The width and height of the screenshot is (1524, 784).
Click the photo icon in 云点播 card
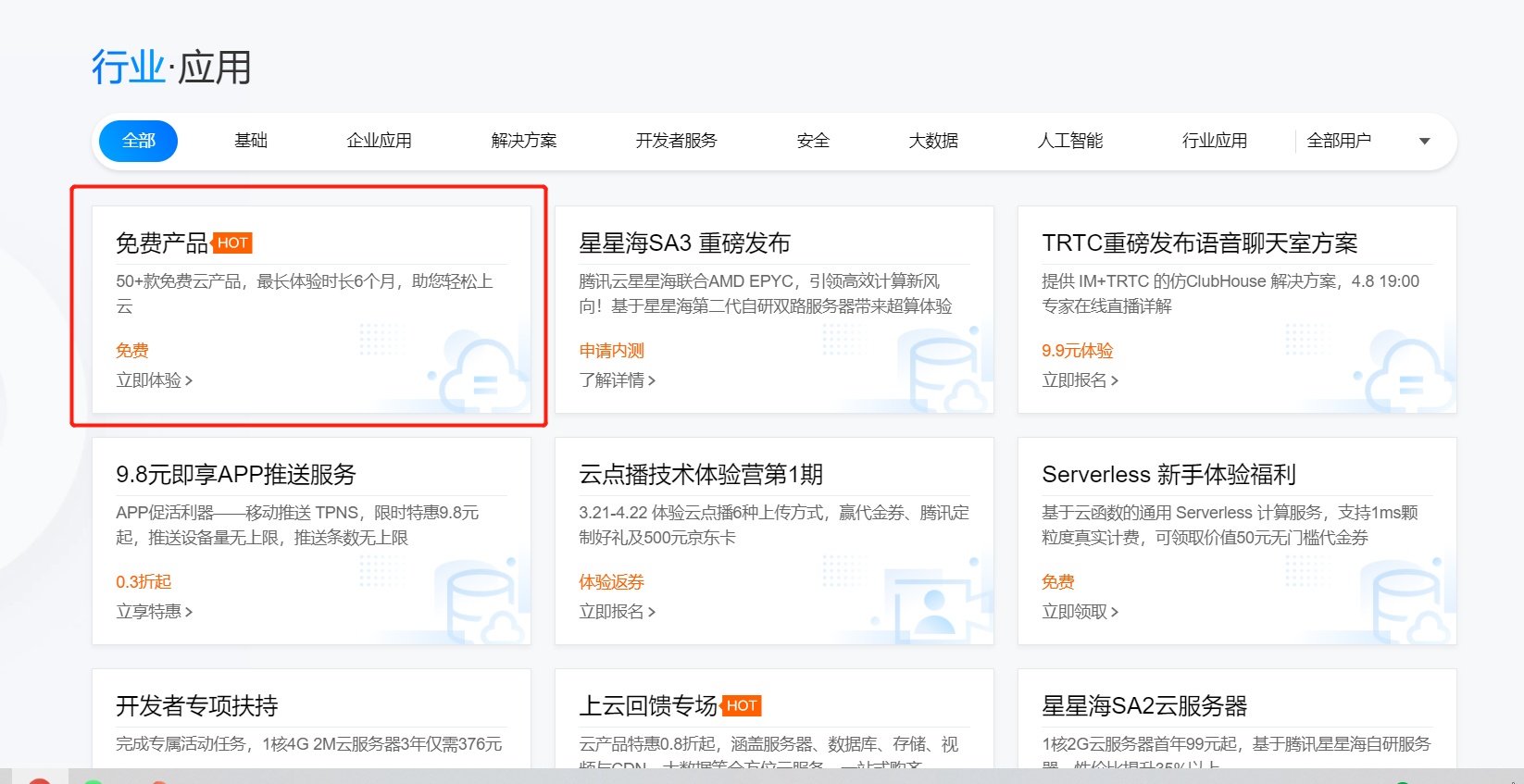(x=937, y=606)
